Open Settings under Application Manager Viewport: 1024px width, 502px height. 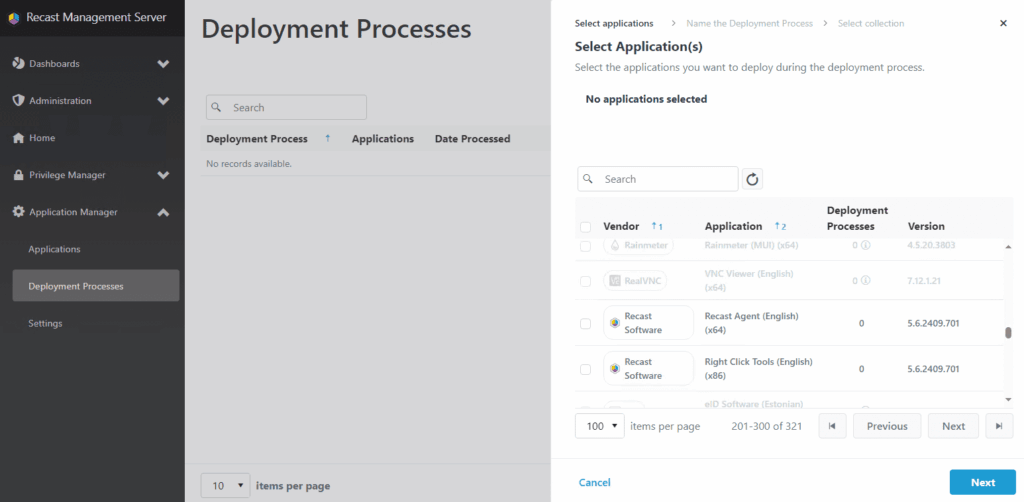pos(45,323)
